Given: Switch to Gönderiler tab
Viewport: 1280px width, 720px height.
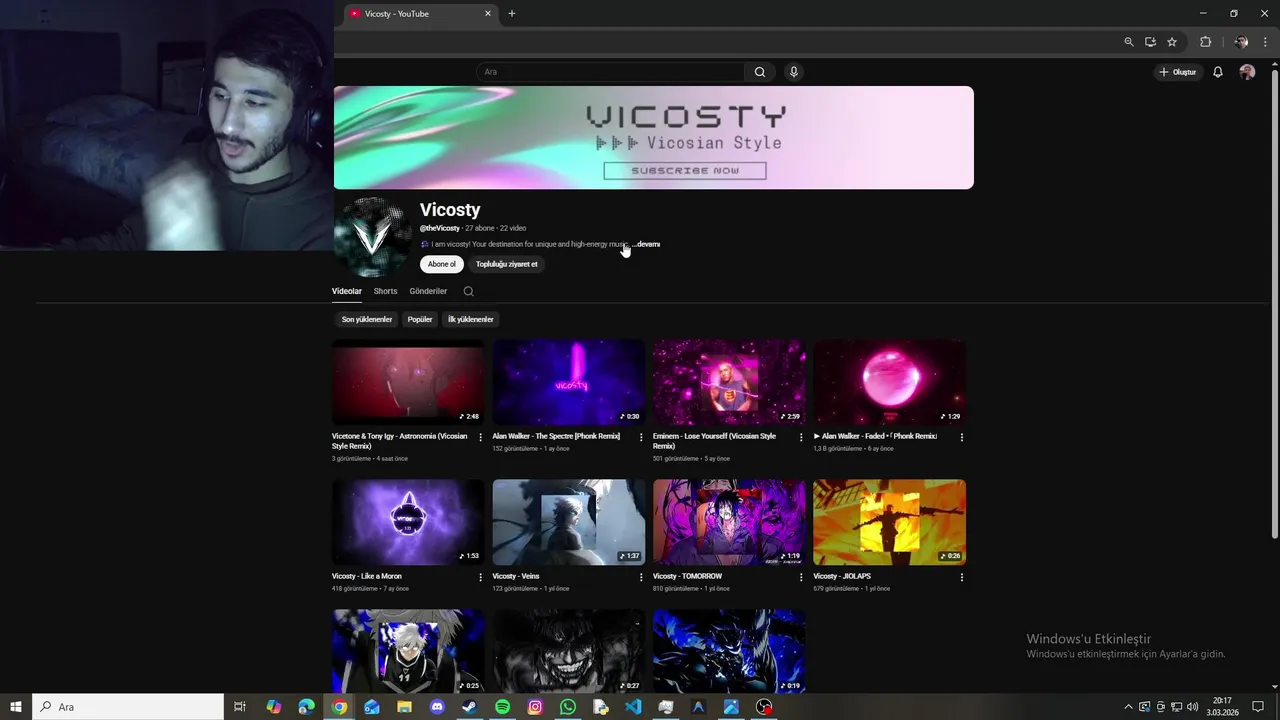Looking at the screenshot, I should click(x=428, y=291).
